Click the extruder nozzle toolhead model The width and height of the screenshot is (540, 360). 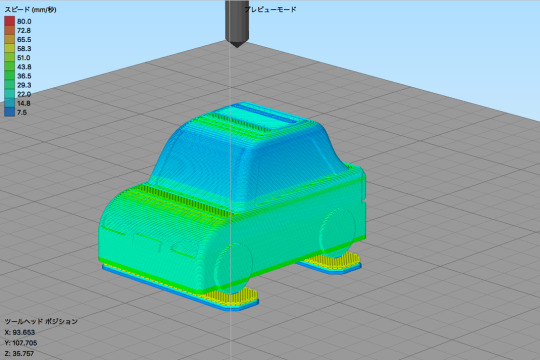click(x=237, y=23)
